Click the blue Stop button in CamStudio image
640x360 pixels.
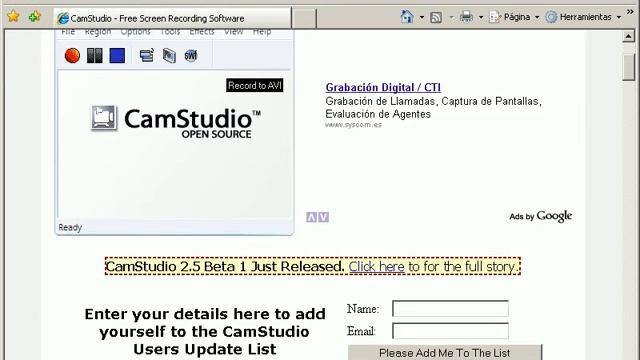117,56
